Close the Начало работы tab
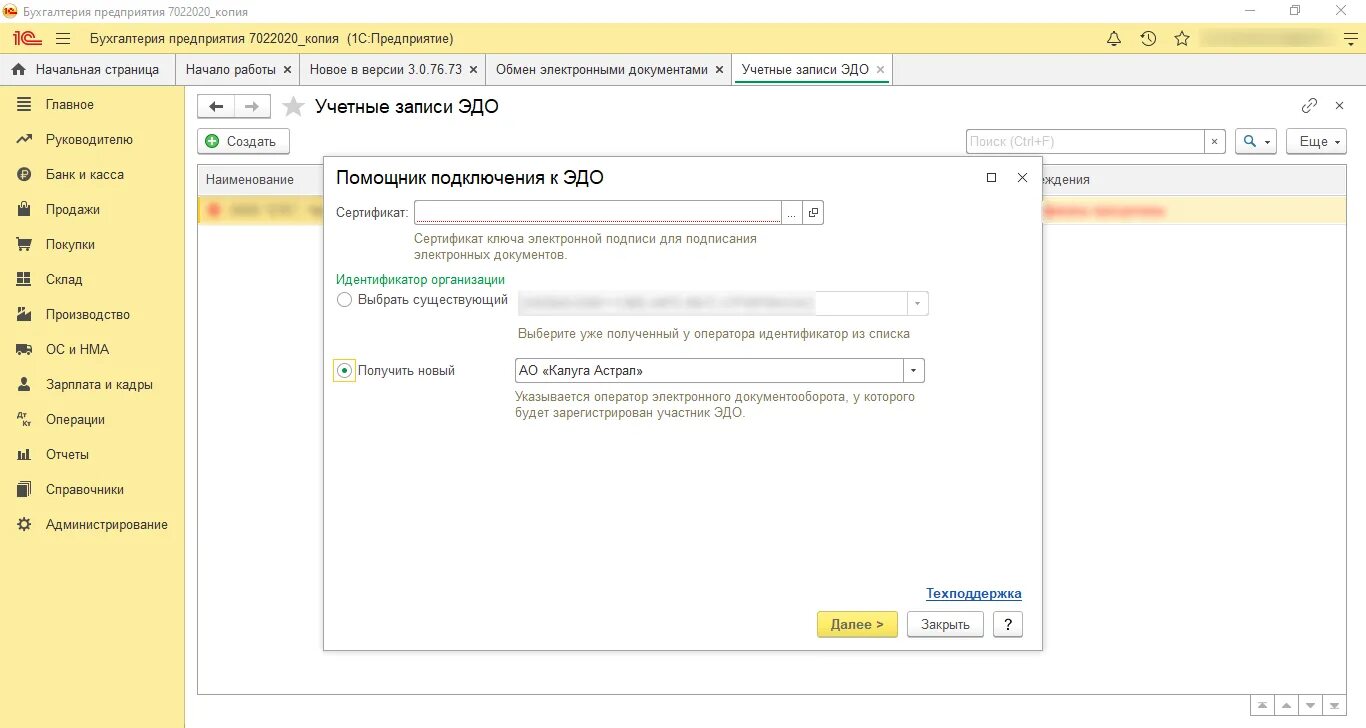The image size is (1366, 728). point(288,70)
